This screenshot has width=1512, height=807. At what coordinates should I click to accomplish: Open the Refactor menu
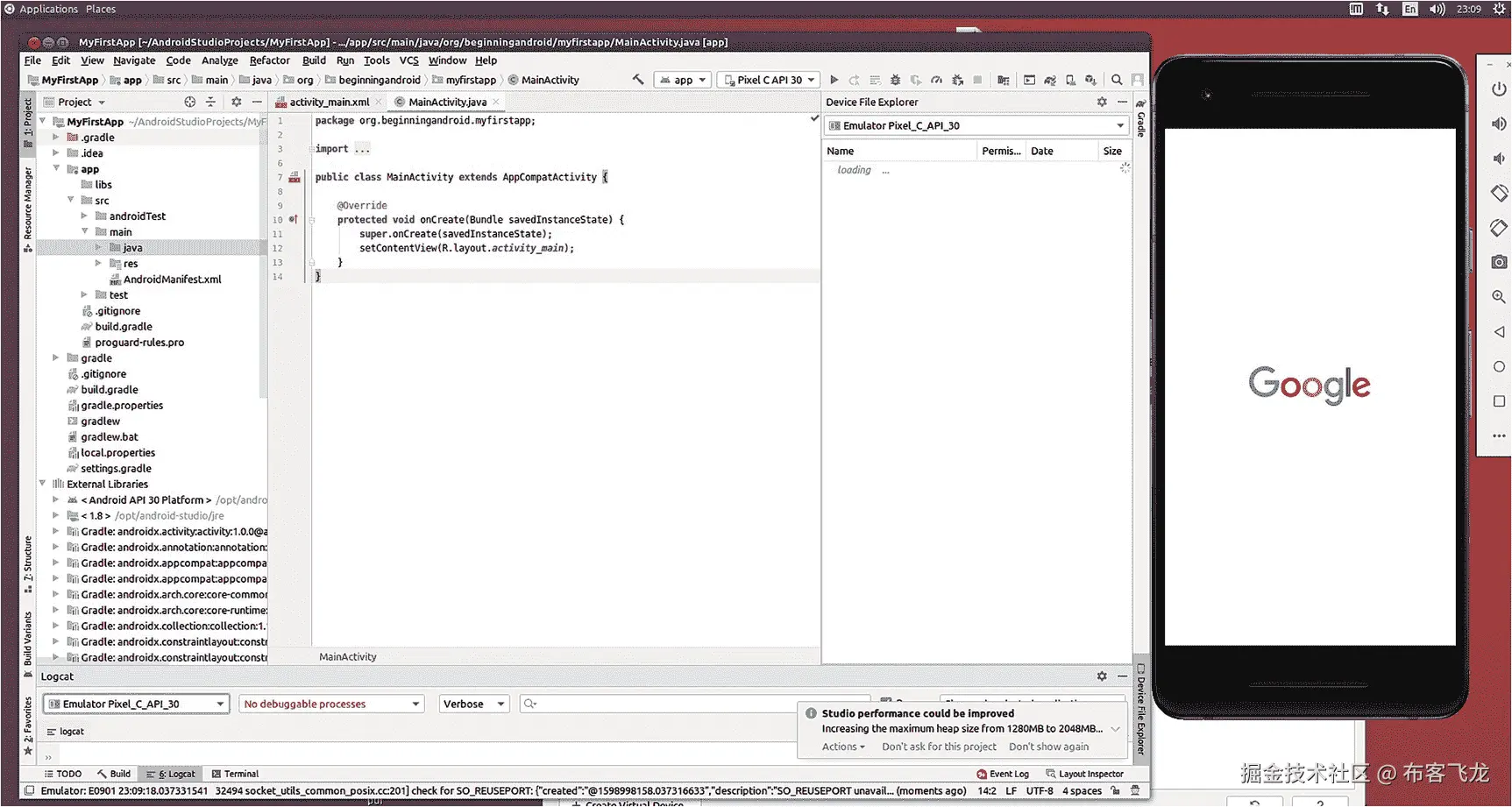[270, 60]
